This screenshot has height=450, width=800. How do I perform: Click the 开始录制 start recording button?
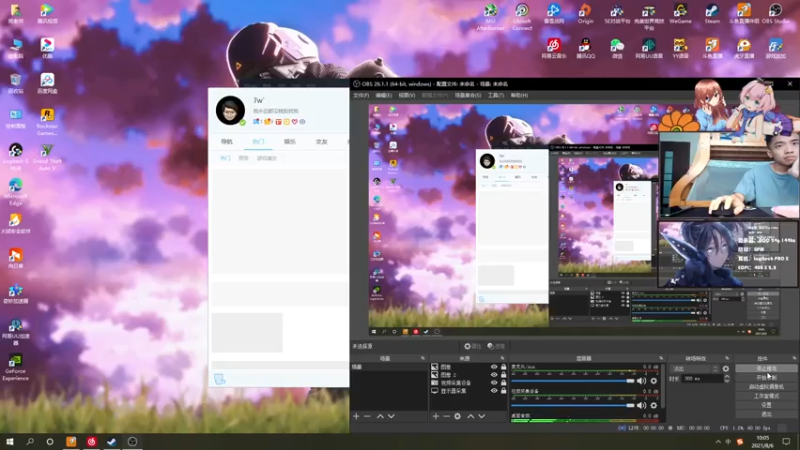coord(766,378)
